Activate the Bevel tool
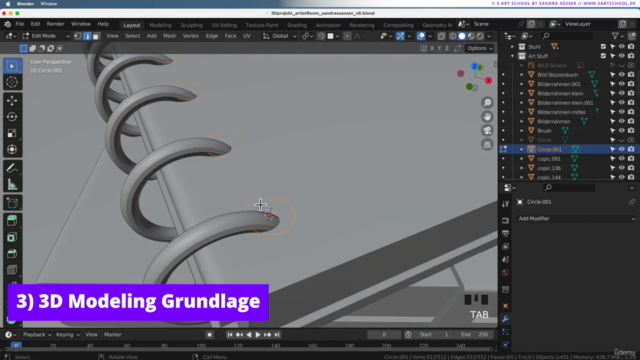The width and height of the screenshot is (640, 360). tap(12, 253)
